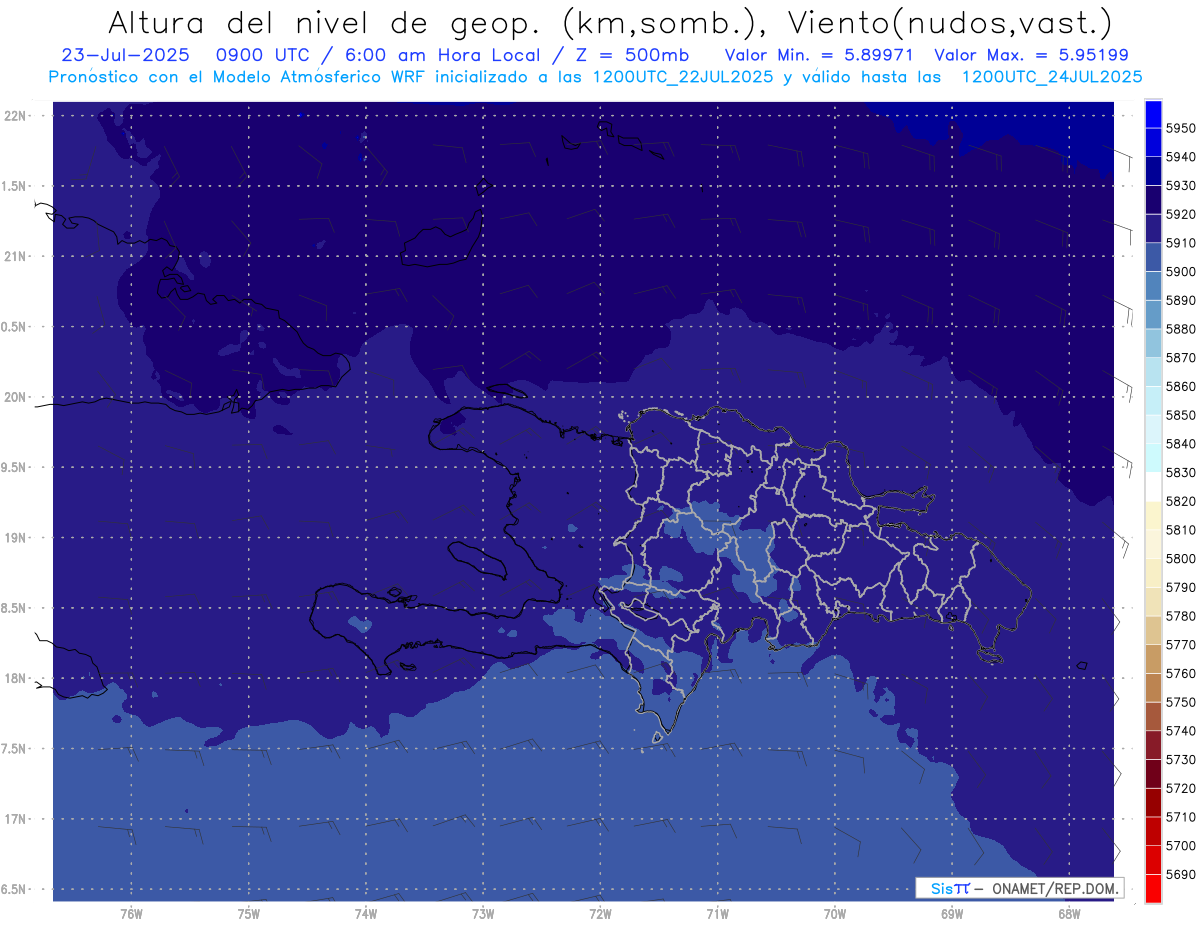Click the latitude label 19N

click(16, 538)
